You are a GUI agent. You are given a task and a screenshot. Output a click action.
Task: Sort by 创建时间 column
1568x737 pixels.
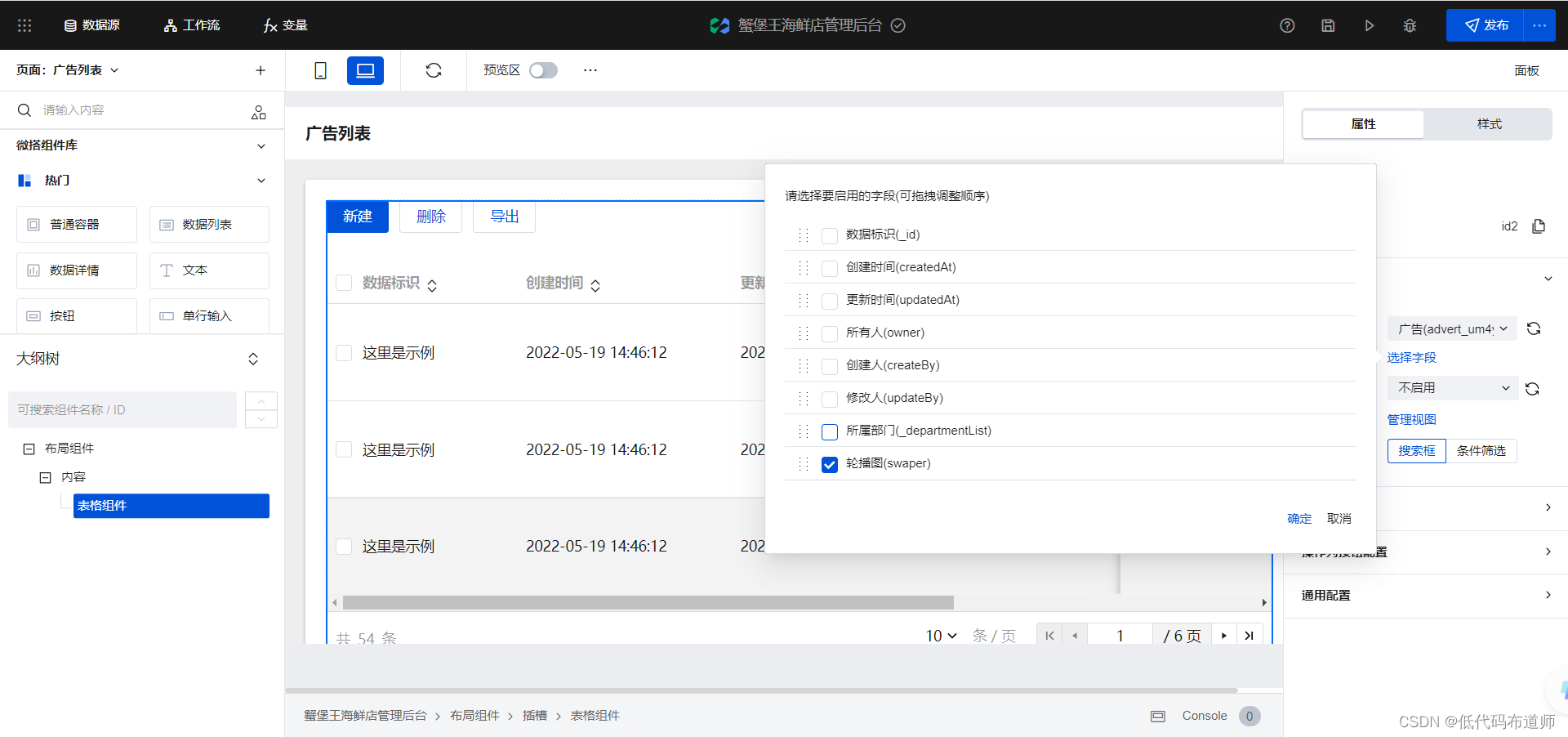tap(595, 285)
